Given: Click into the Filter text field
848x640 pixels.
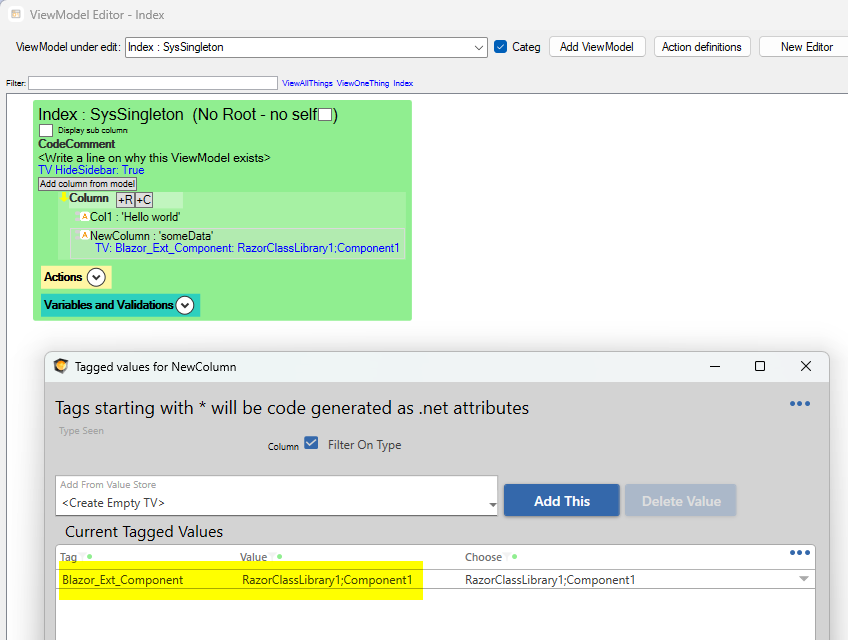Looking at the screenshot, I should click(x=152, y=83).
